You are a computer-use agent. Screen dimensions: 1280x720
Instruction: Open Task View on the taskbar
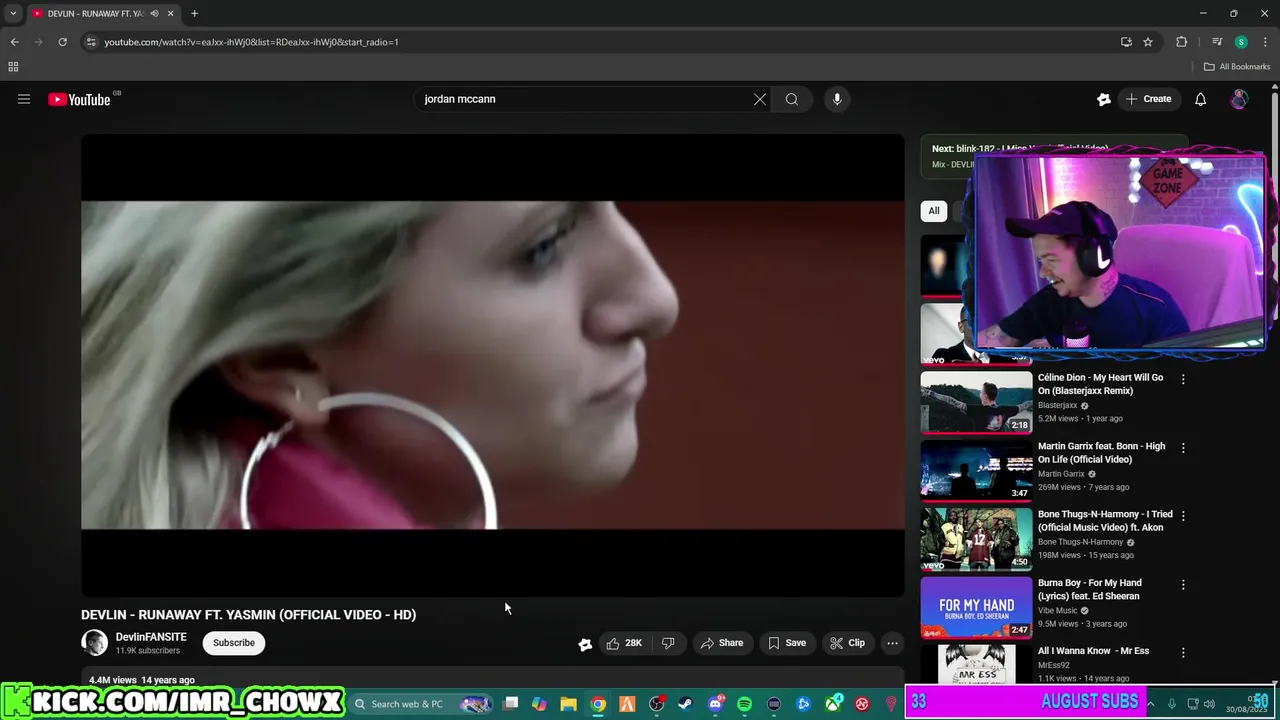coord(510,704)
